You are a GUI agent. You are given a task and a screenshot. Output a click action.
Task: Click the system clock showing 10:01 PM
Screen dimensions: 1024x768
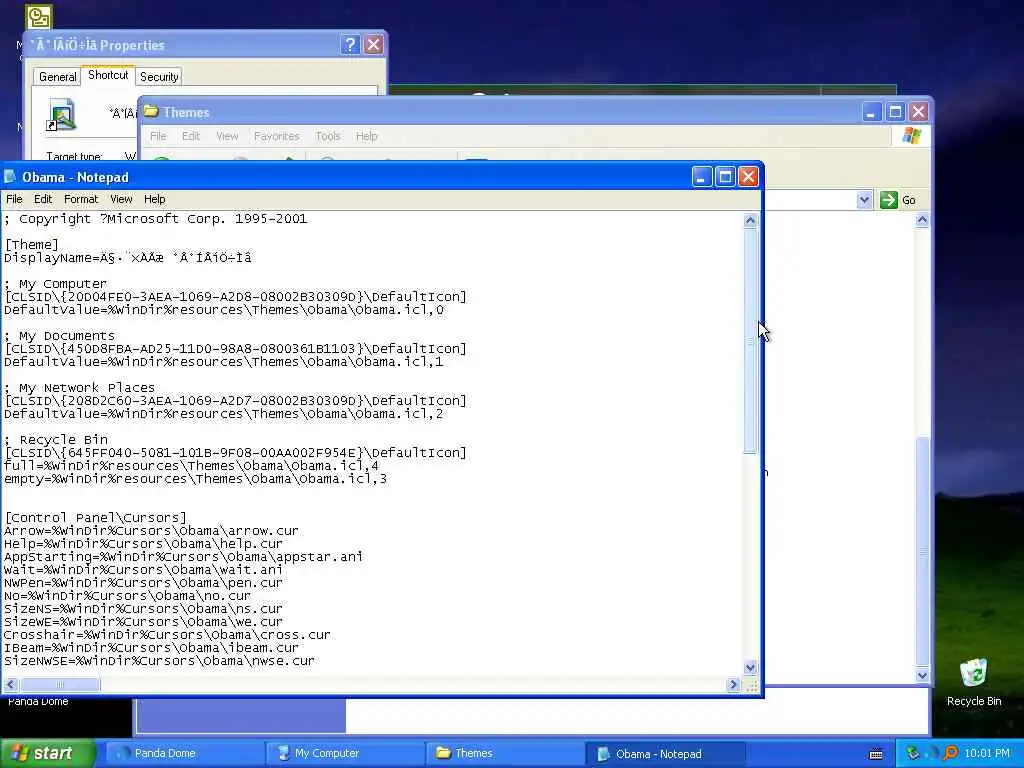(x=987, y=753)
